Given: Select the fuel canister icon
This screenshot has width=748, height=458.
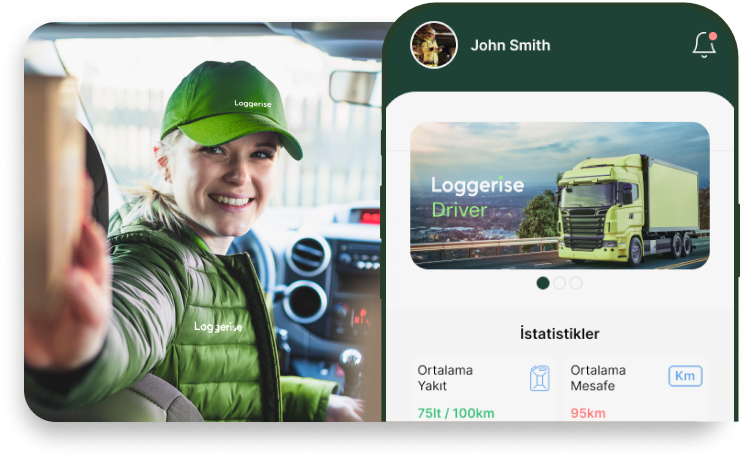Looking at the screenshot, I should 540,378.
